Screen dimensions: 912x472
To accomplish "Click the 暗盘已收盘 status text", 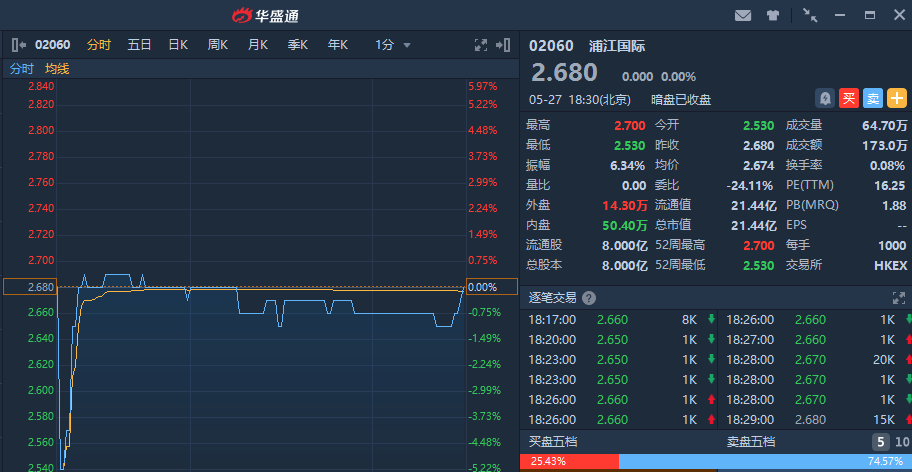I will point(681,100).
